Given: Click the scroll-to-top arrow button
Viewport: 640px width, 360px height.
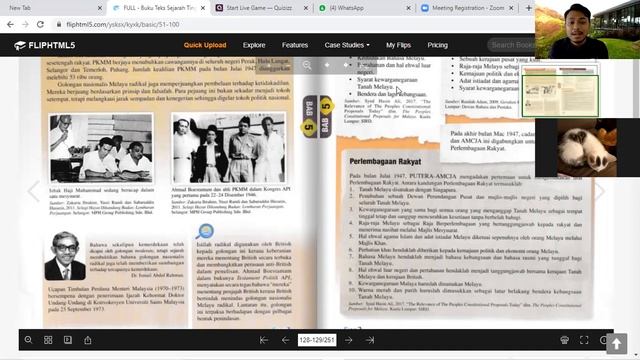Looking at the screenshot, I should coord(616,343).
